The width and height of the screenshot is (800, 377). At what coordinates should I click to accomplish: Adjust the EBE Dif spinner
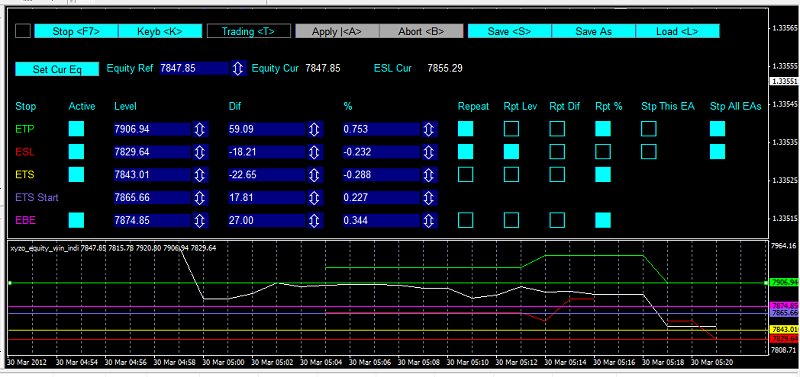click(x=315, y=220)
